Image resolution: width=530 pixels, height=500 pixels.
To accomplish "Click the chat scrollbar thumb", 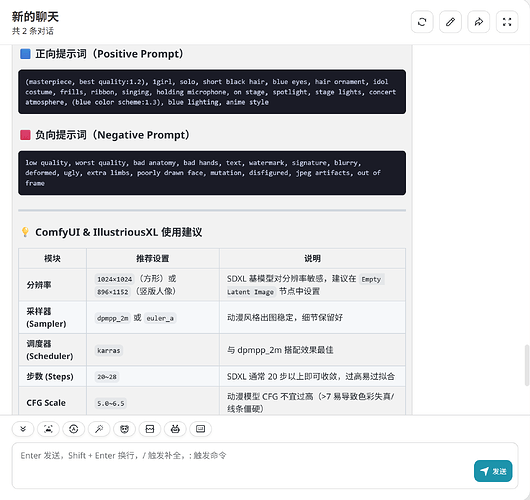I will (527, 365).
